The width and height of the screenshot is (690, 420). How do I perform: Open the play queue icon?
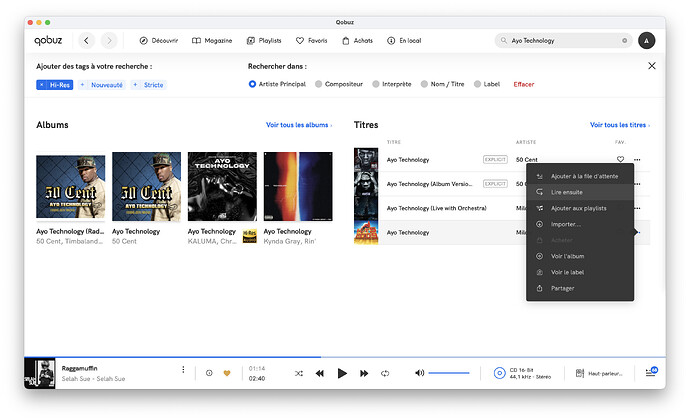tap(651, 372)
